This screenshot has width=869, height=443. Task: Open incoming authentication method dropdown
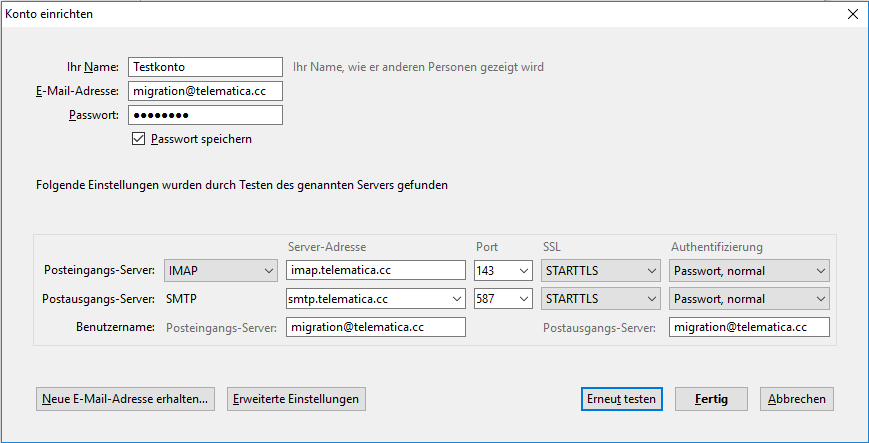click(750, 270)
